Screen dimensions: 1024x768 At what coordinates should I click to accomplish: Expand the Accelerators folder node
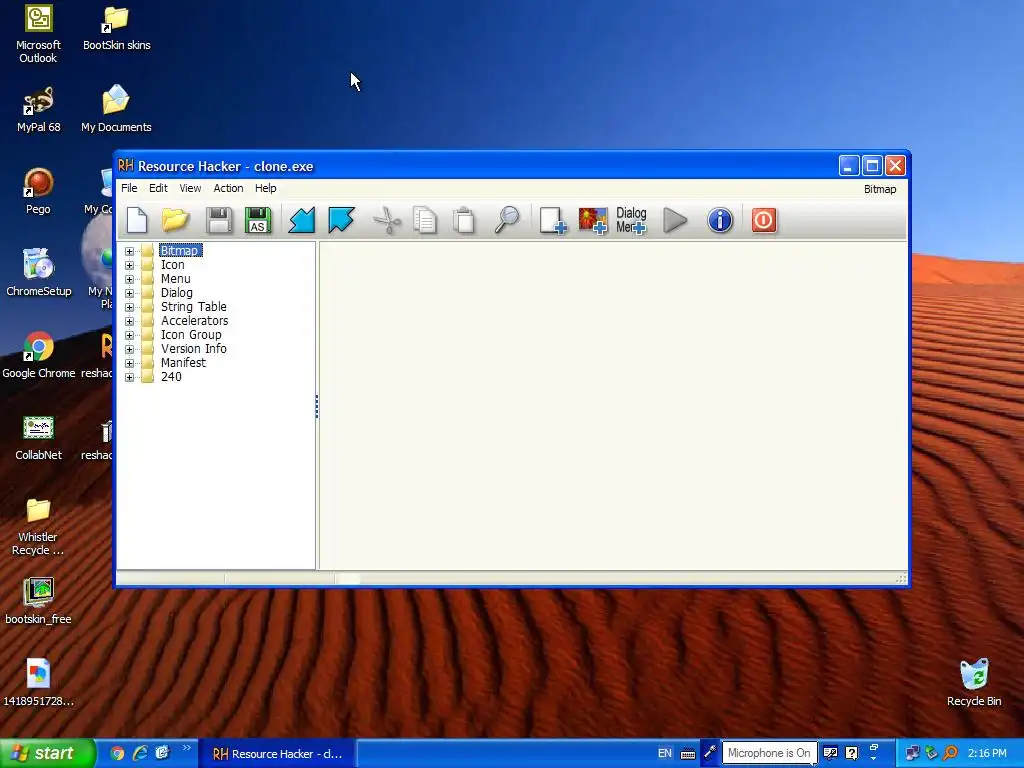[x=129, y=321]
